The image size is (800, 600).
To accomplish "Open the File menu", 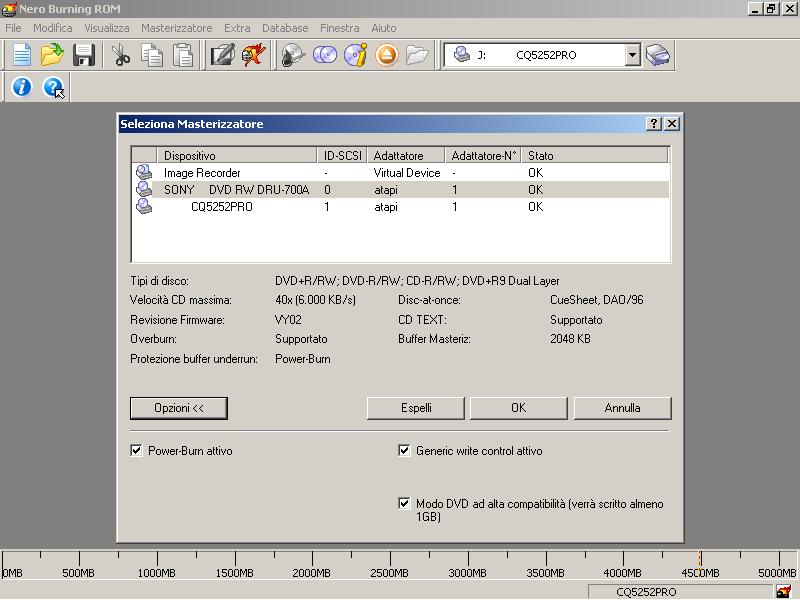I will coord(13,28).
